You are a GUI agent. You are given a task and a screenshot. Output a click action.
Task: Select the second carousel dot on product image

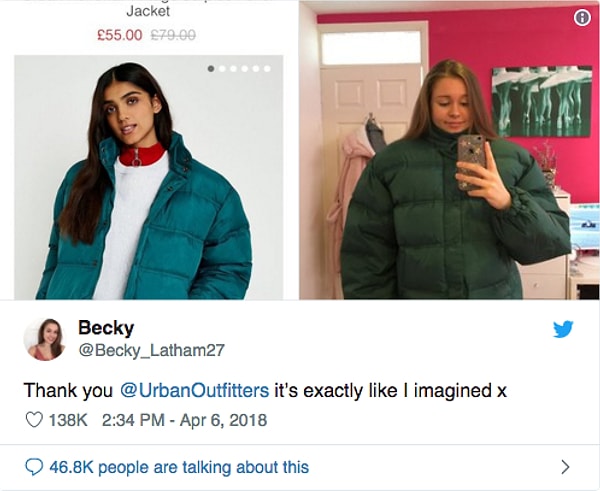point(222,69)
